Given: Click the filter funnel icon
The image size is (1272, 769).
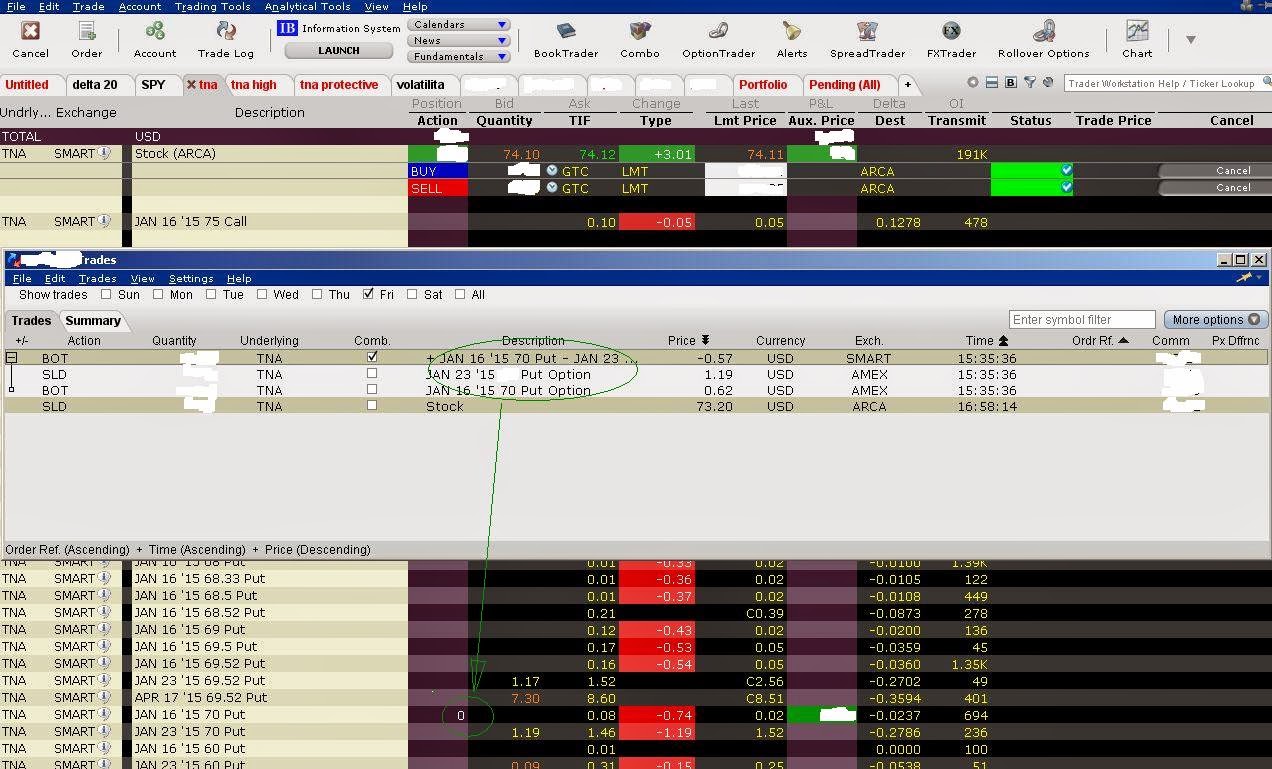Looking at the screenshot, I should 1029,83.
